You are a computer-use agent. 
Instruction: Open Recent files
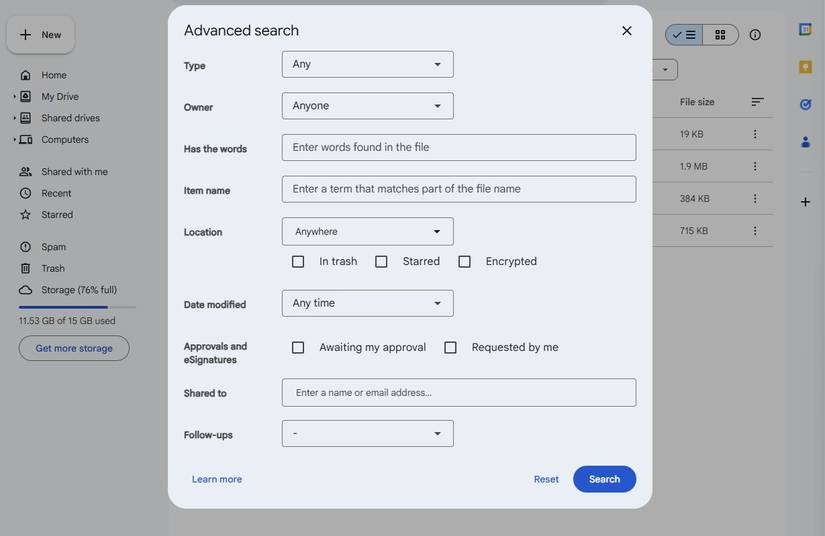(x=56, y=194)
